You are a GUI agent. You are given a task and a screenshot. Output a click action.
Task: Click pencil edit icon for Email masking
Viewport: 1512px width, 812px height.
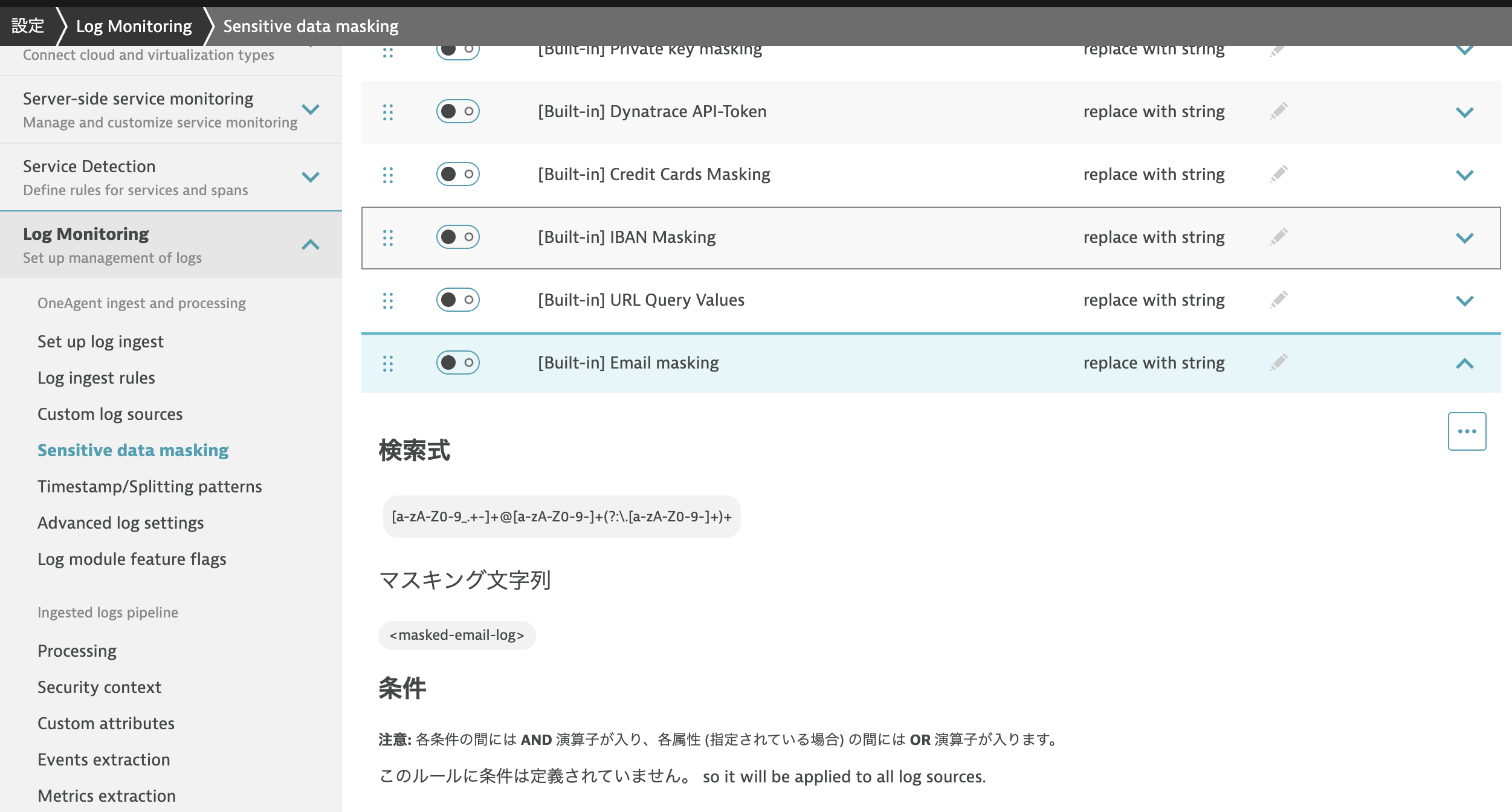click(x=1279, y=362)
